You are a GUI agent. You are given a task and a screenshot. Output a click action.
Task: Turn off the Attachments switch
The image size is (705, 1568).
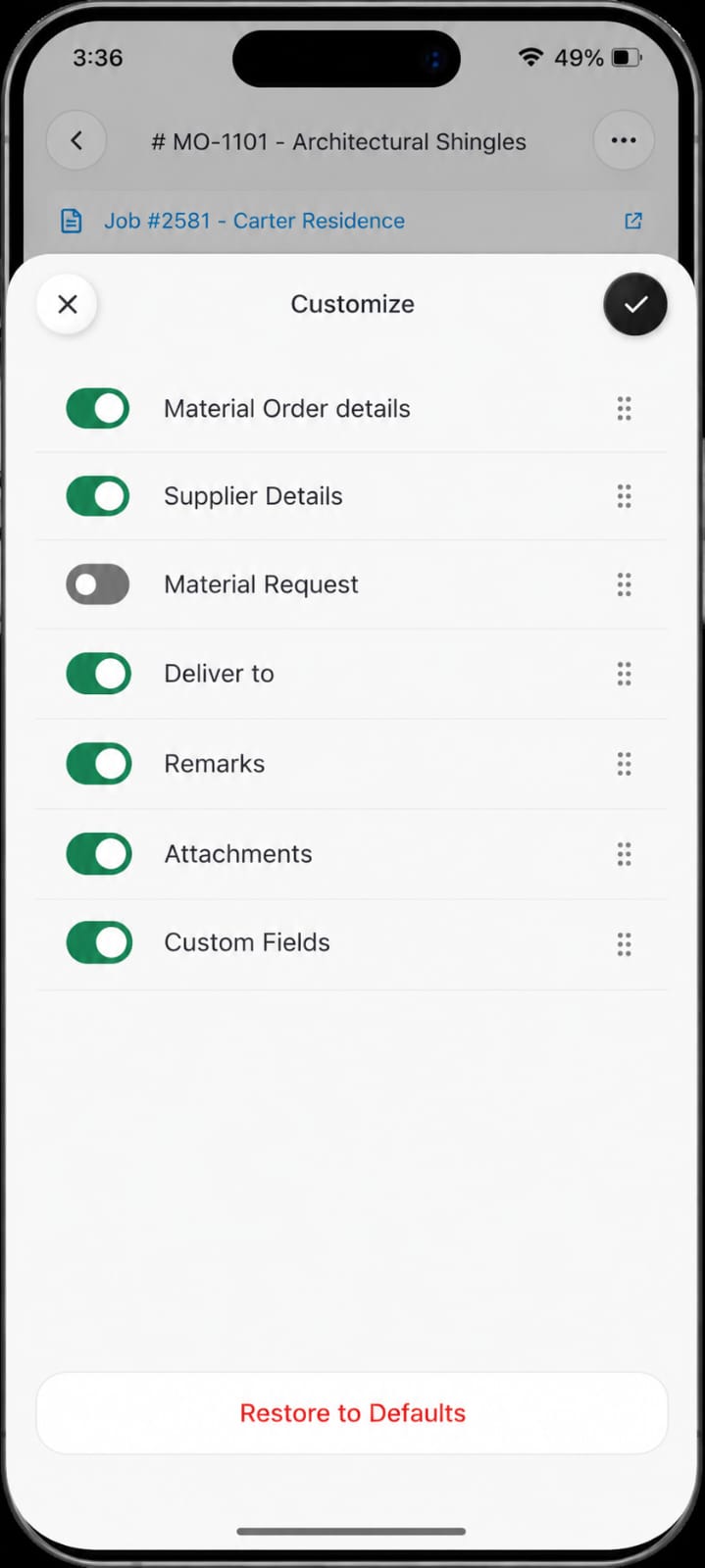(x=98, y=854)
